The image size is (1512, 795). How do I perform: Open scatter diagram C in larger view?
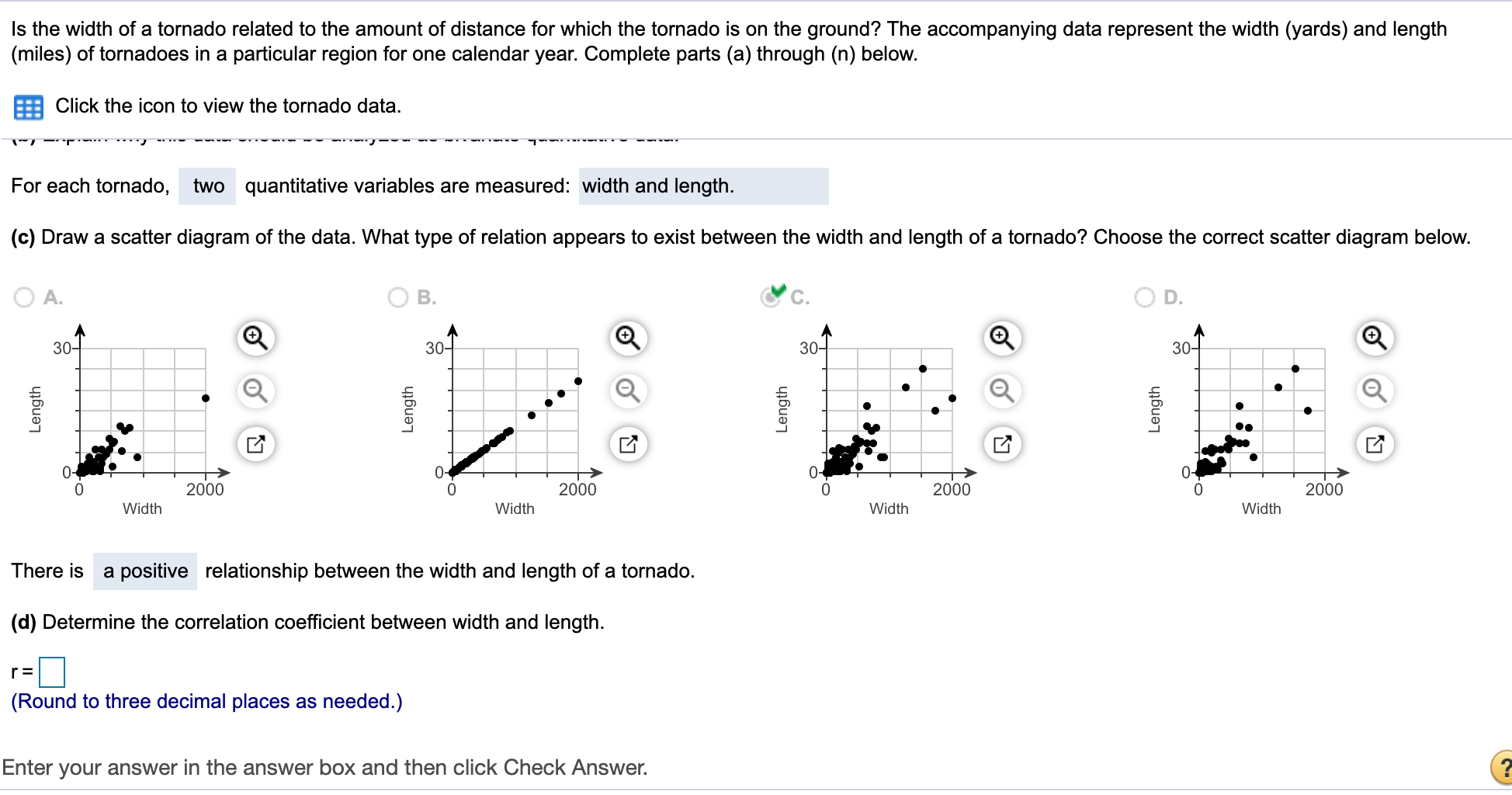click(x=1000, y=444)
